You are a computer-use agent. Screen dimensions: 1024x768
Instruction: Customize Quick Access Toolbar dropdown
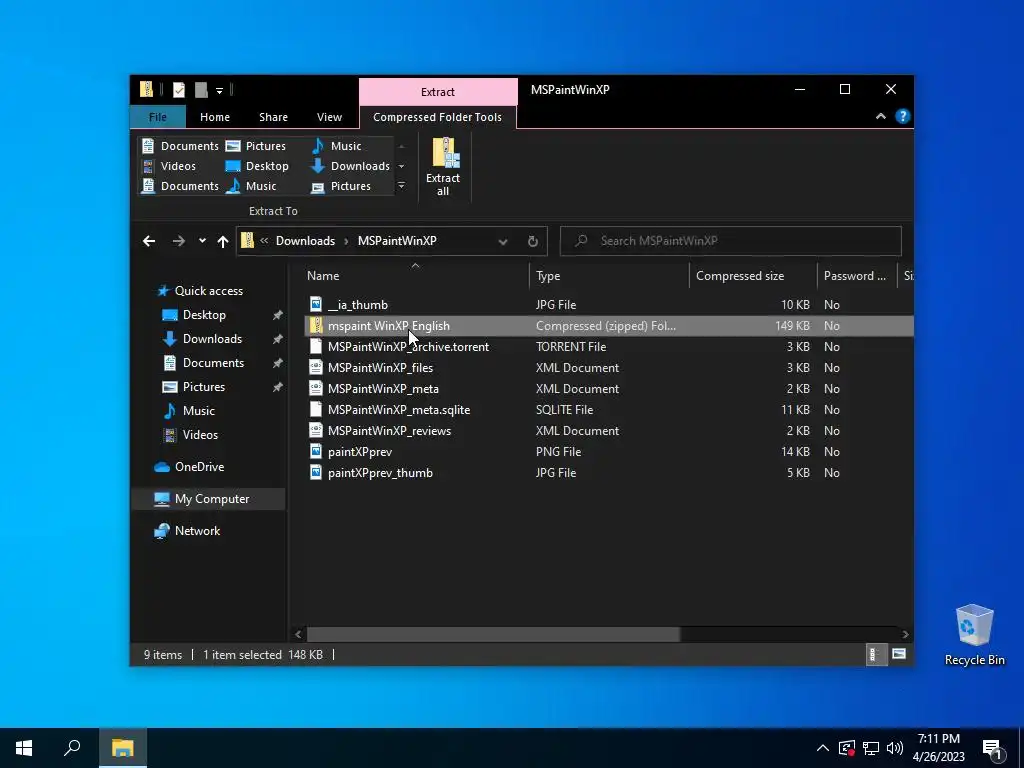(x=219, y=90)
